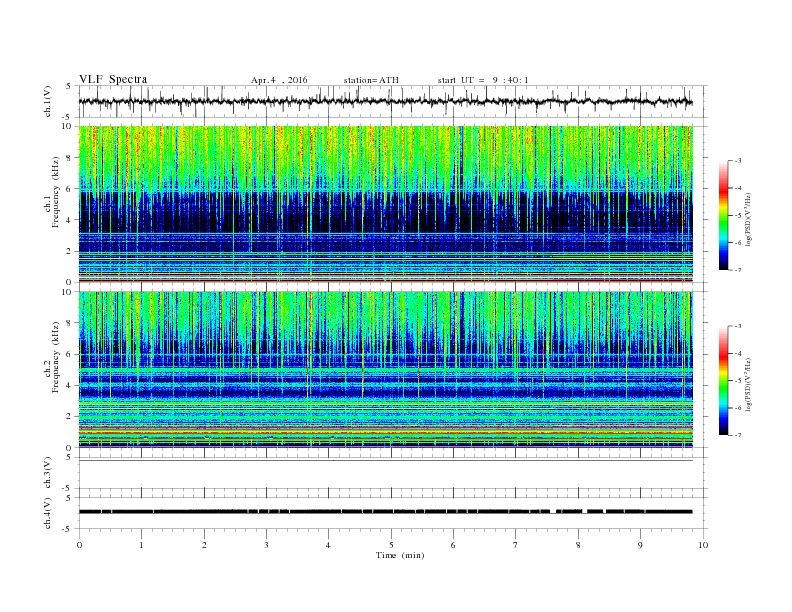The width and height of the screenshot is (792, 612).
Task: Click the time axis tick label '1'
Action: click(141, 545)
